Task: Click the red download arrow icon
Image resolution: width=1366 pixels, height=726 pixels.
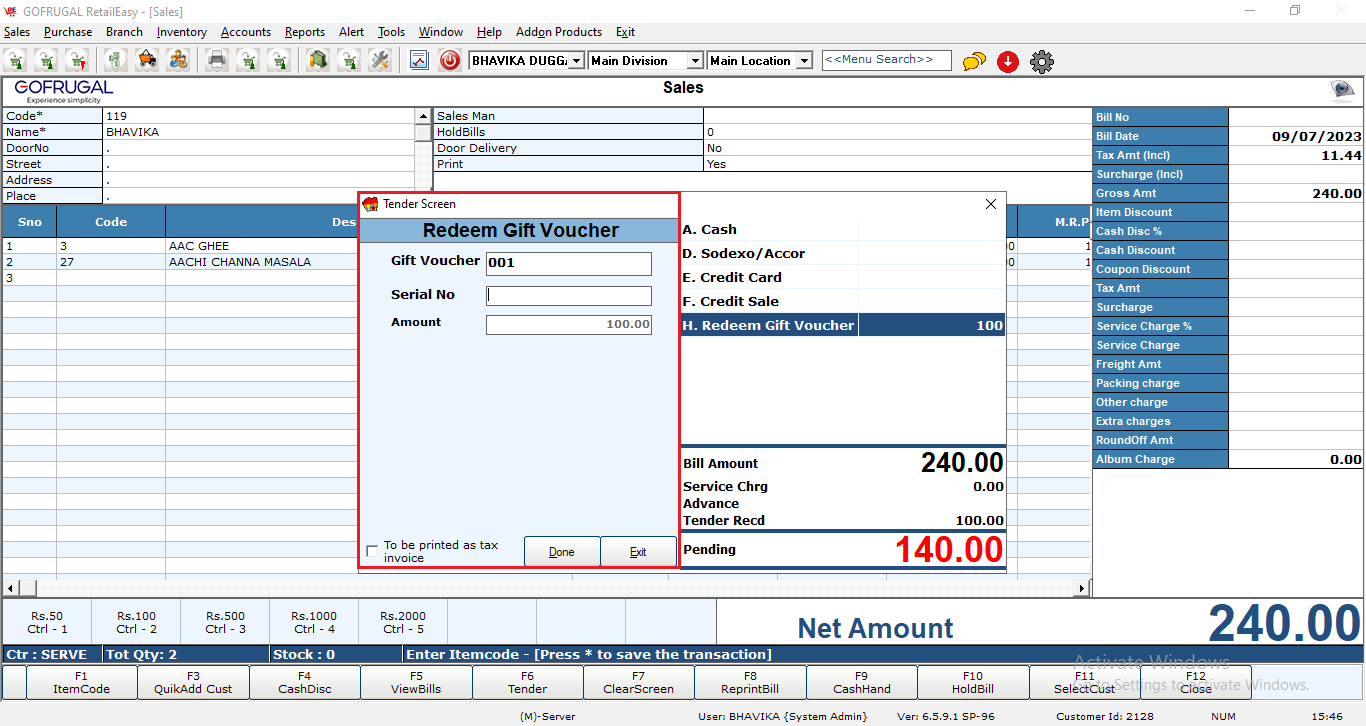Action: click(x=1008, y=62)
